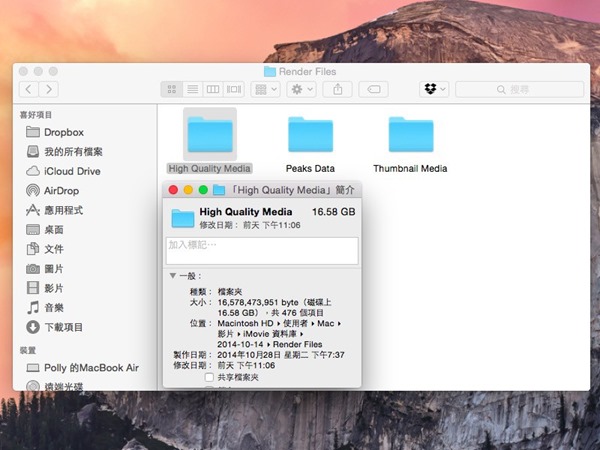The image size is (600, 450).
Task: Close the High Quality Media info window
Action: (x=173, y=190)
